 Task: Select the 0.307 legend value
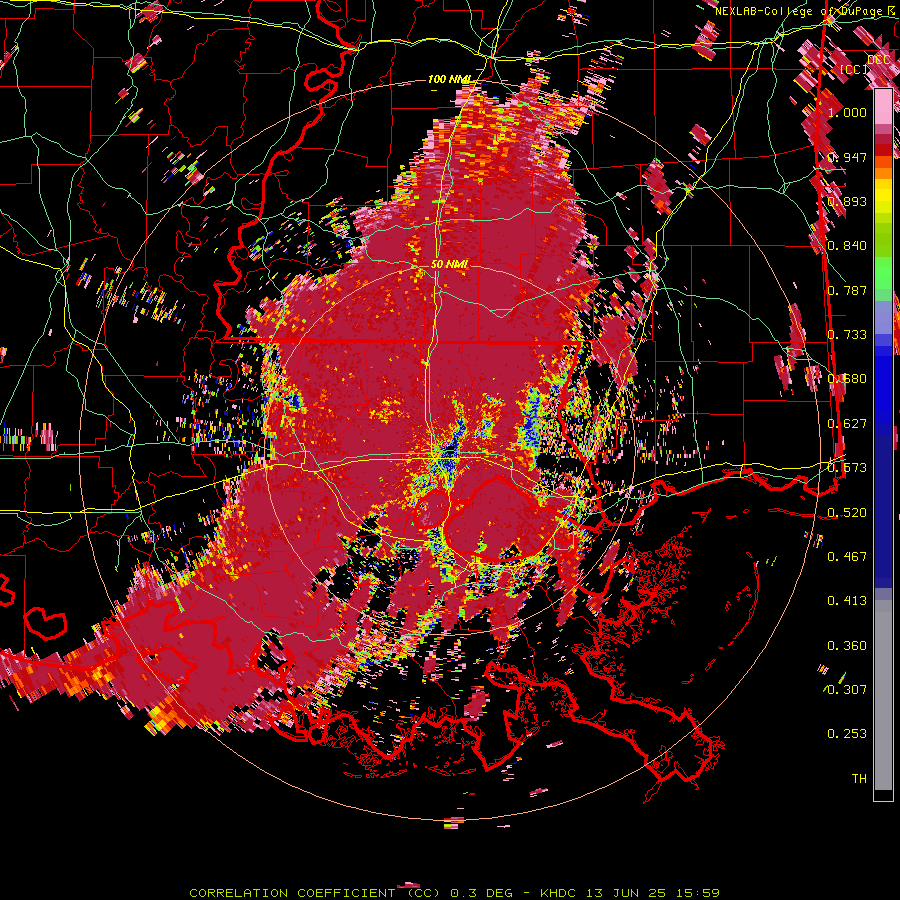coord(847,690)
